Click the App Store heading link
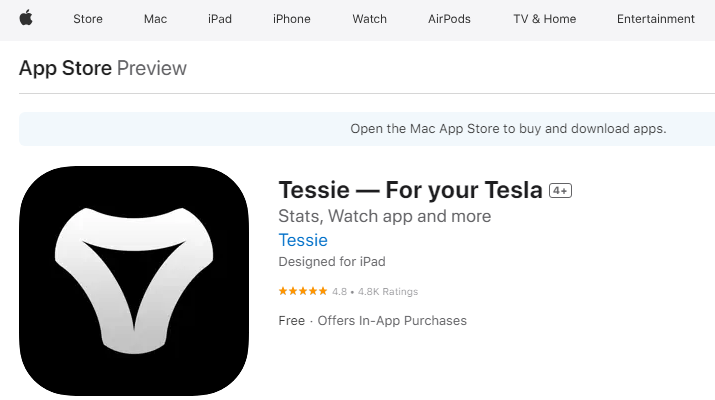Image resolution: width=715 pixels, height=400 pixels. 65,68
